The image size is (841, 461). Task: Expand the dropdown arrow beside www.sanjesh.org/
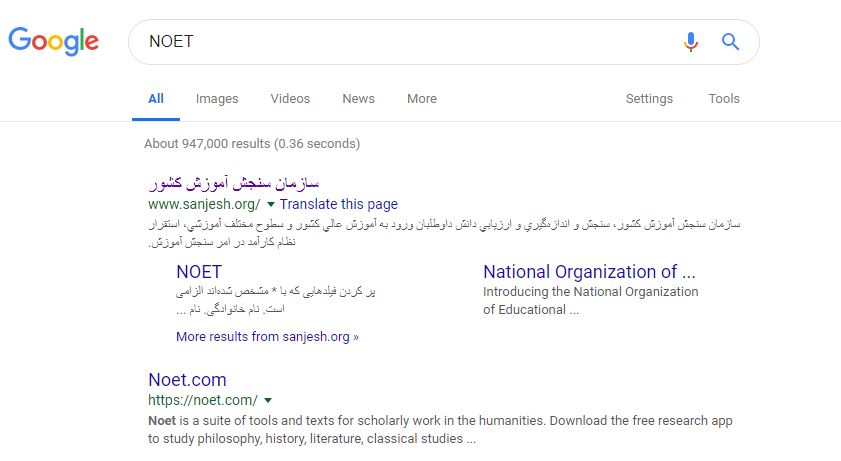pos(271,204)
